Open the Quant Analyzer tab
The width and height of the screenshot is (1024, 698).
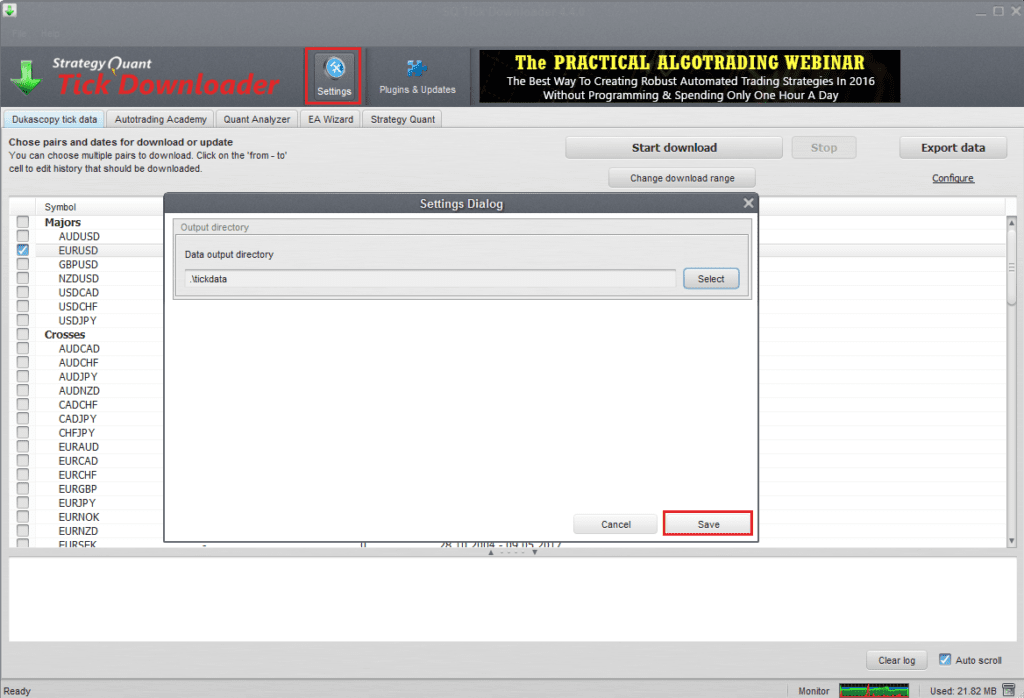coord(257,119)
